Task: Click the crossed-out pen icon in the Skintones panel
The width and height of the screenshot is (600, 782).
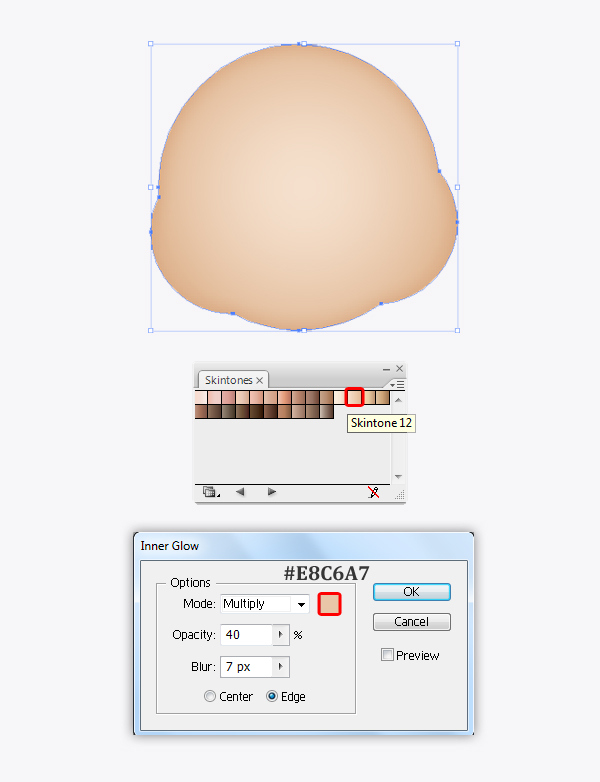Action: 373,492
